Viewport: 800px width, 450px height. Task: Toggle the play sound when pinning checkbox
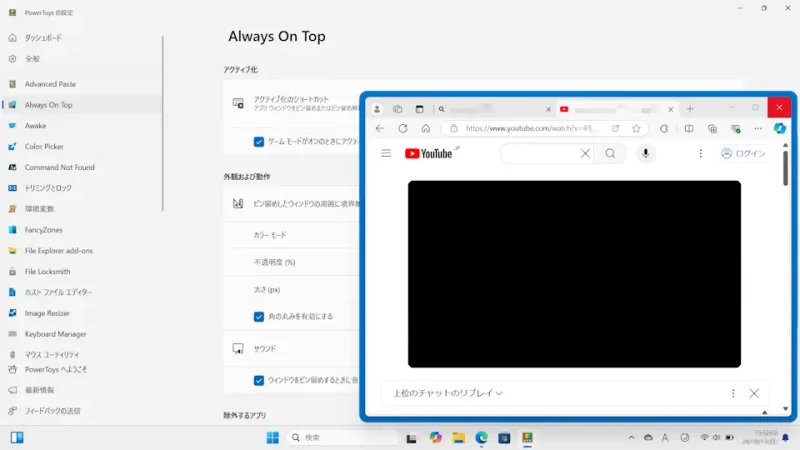[259, 380]
